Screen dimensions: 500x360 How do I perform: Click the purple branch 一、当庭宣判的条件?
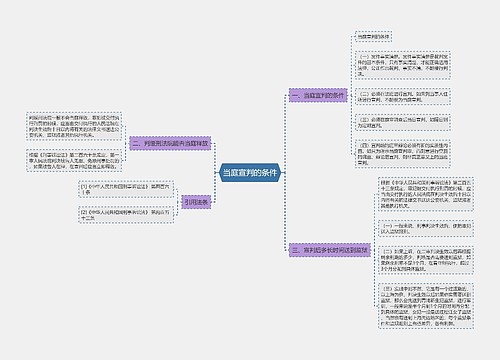coord(318,95)
